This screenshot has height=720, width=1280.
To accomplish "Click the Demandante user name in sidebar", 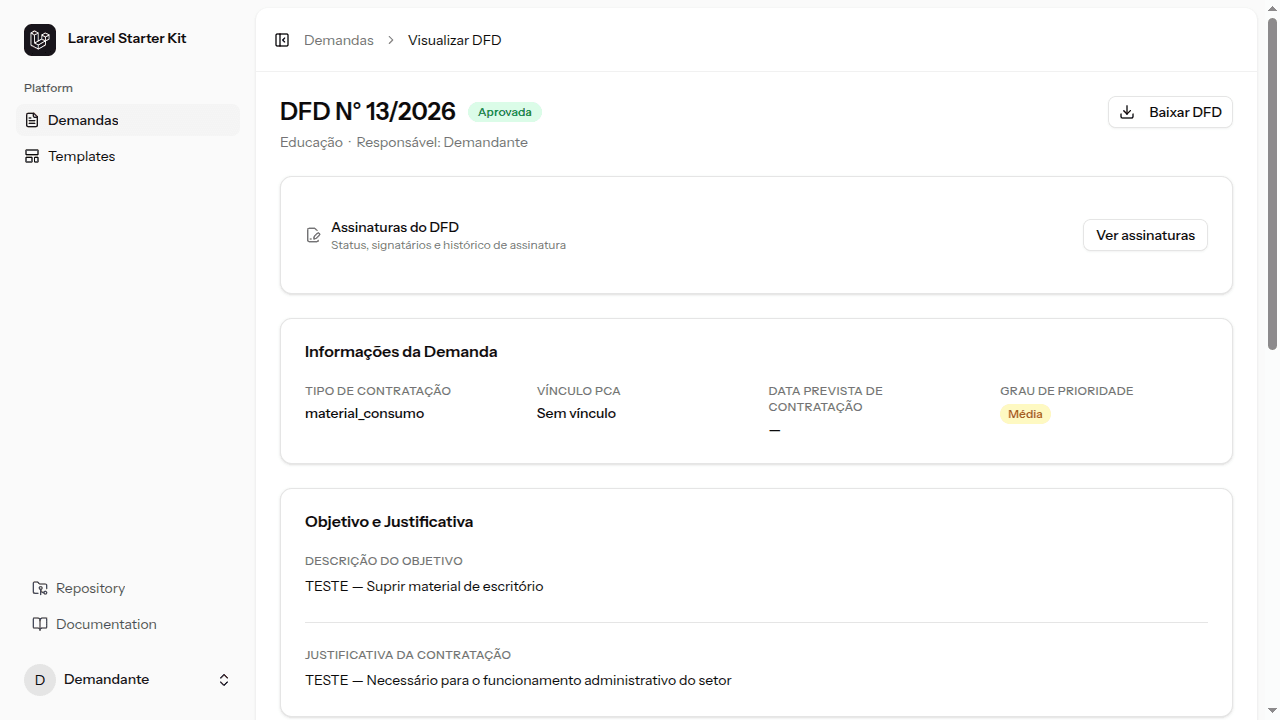I will click(106, 679).
